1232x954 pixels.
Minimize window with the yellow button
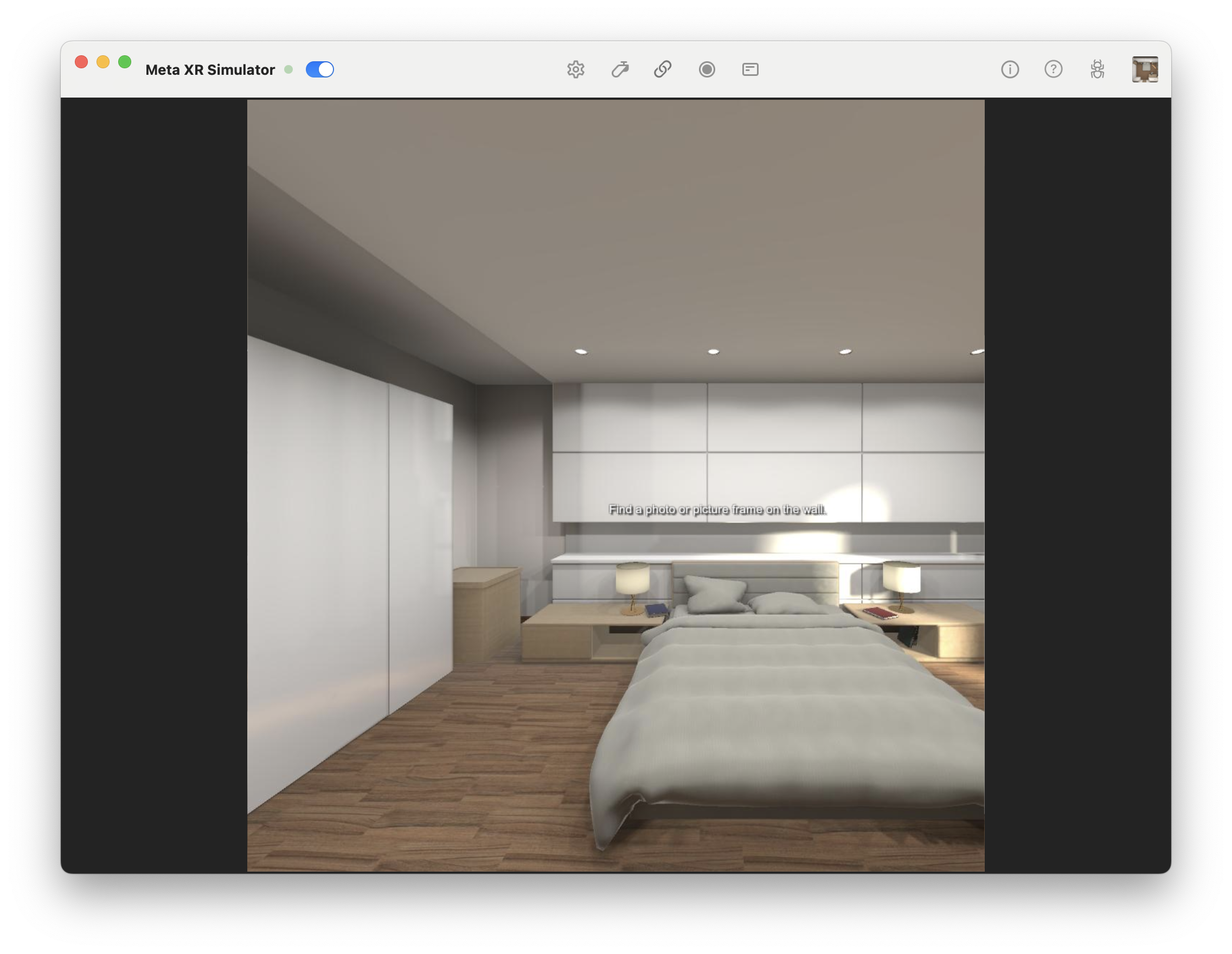tap(102, 62)
